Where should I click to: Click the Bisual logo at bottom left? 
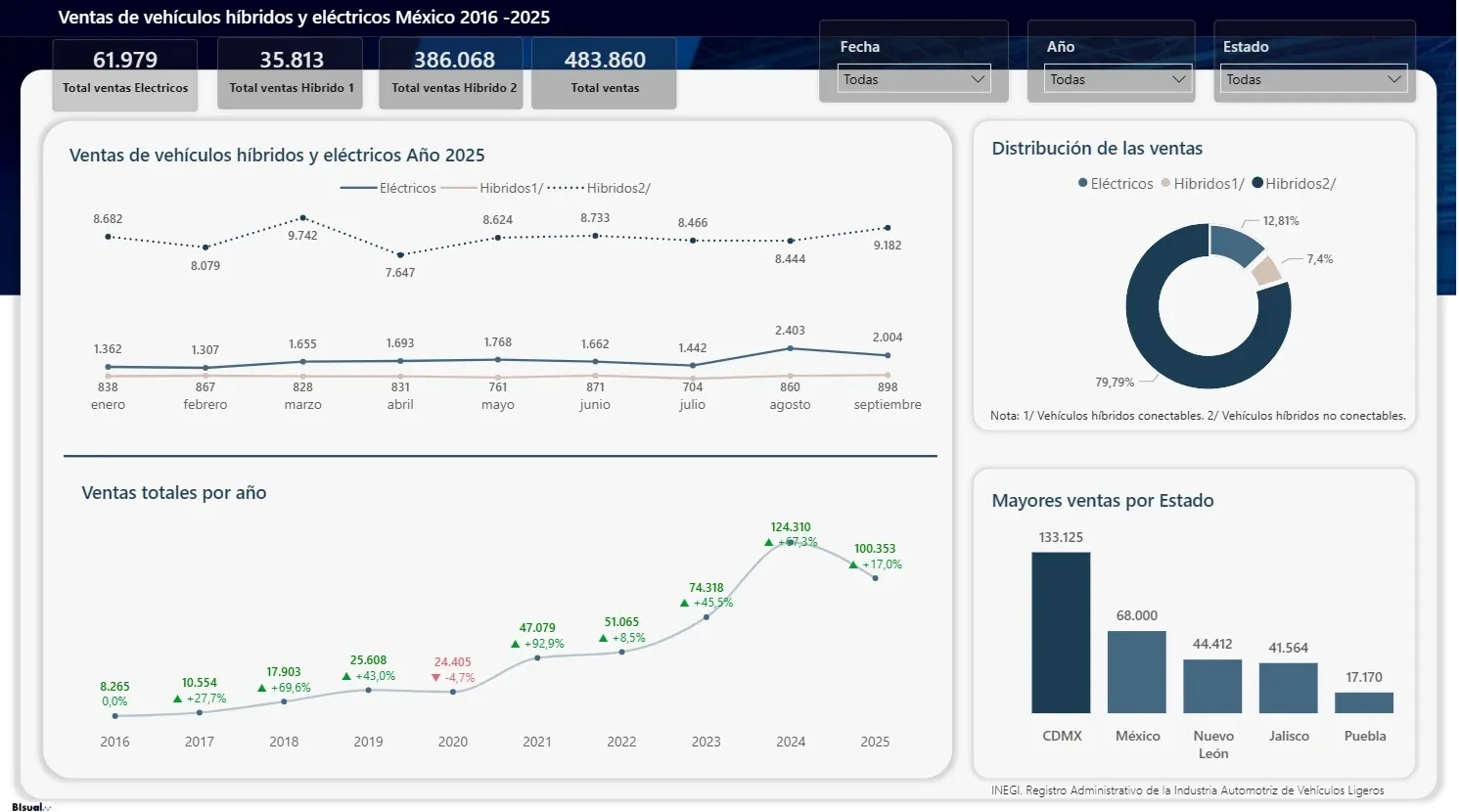(29, 807)
